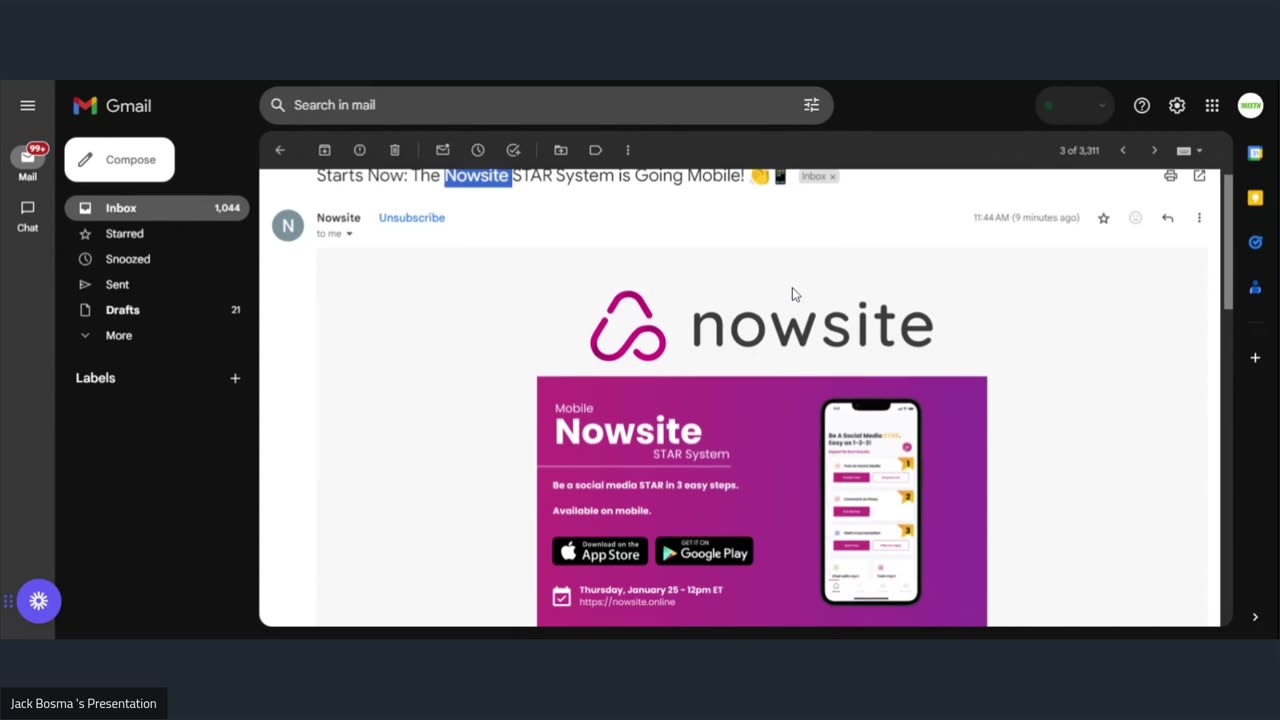Click the purple floating assistant button
The height and width of the screenshot is (720, 1280).
39,601
